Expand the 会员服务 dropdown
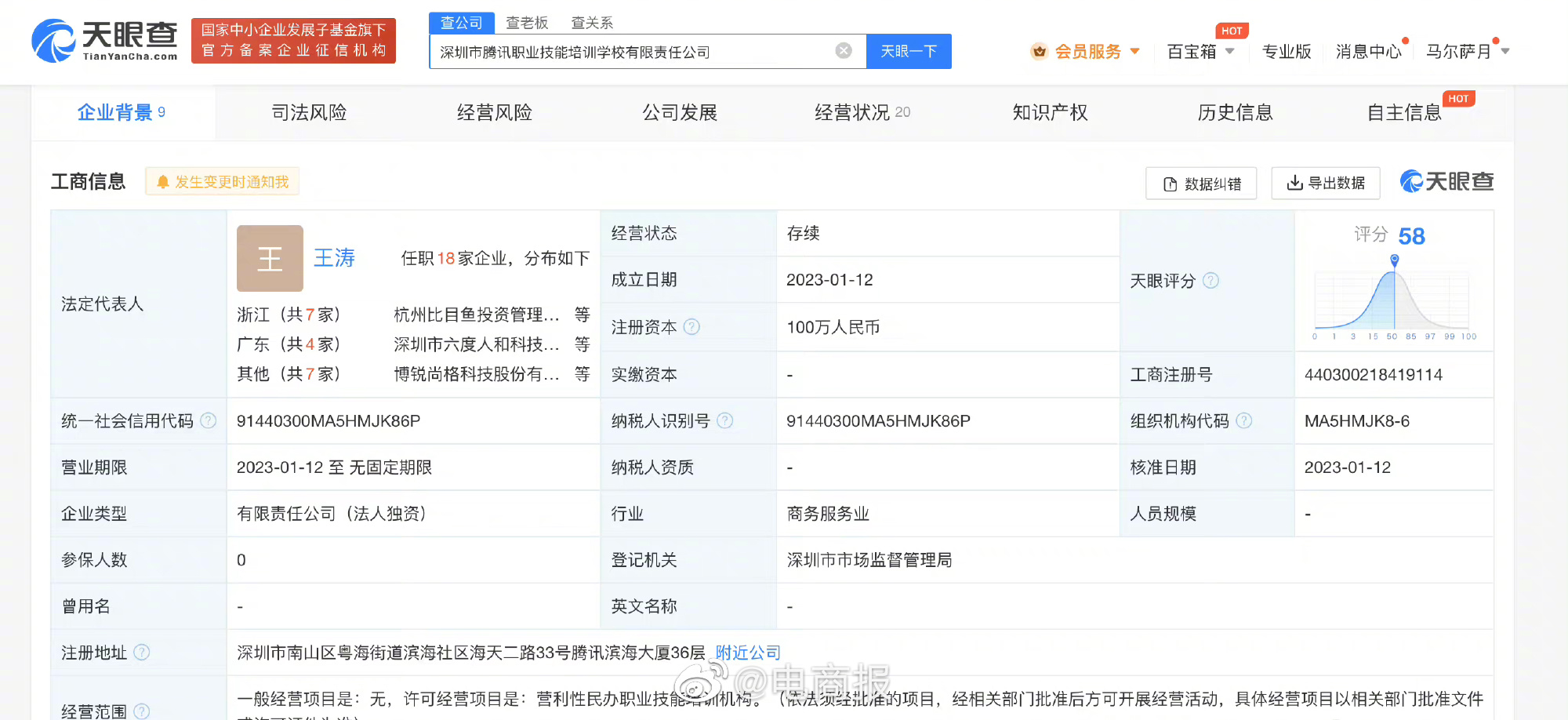 (1135, 52)
